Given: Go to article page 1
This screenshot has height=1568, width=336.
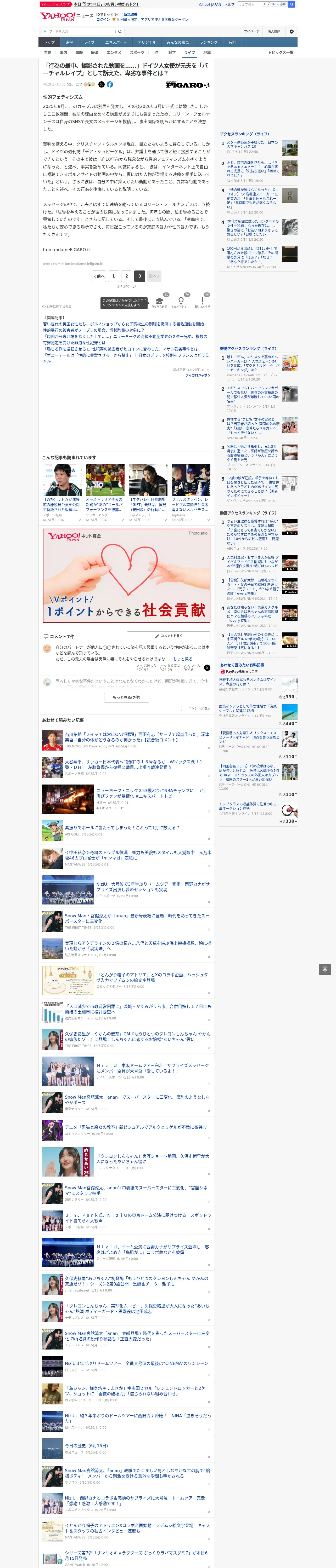Looking at the screenshot, I should coord(113,276).
